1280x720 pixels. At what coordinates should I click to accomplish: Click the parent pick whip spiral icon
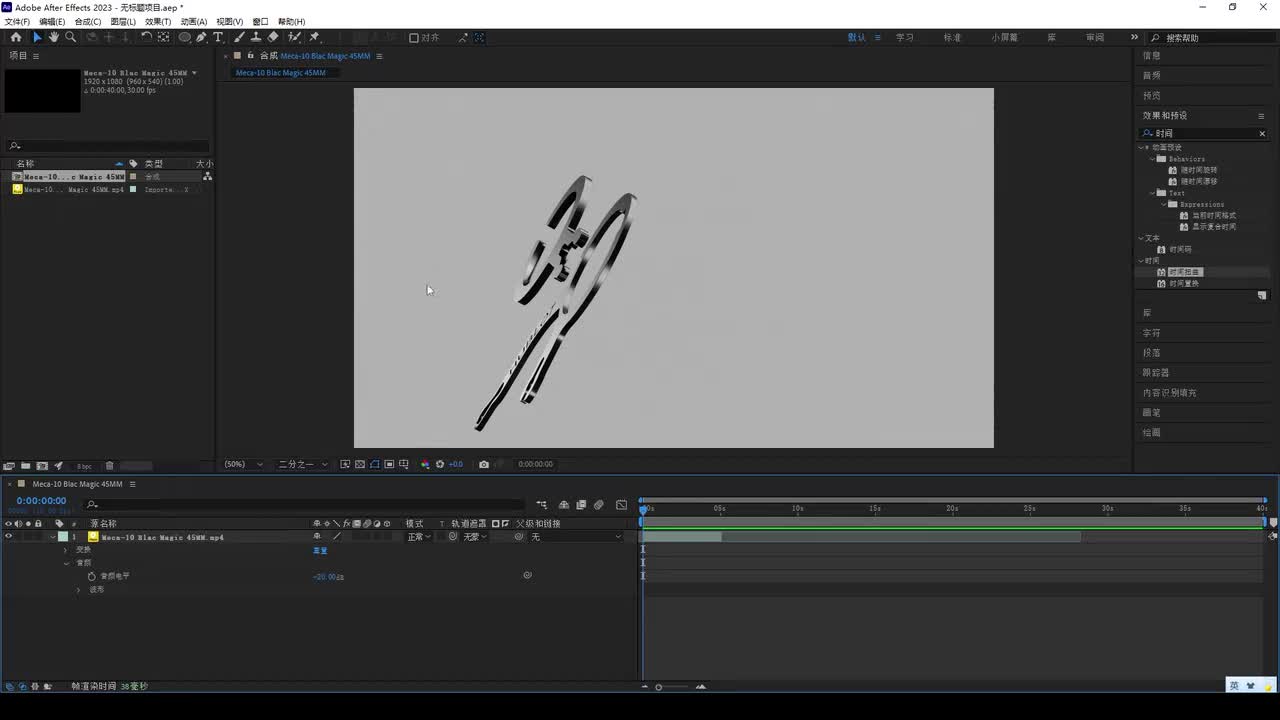519,537
